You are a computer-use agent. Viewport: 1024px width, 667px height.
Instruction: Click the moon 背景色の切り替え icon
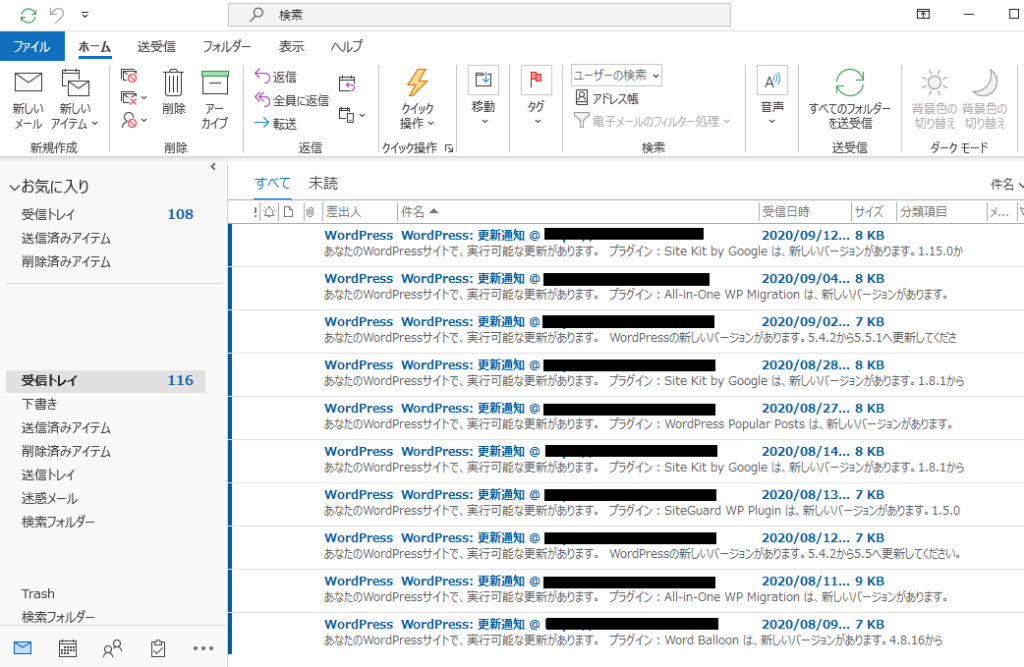985,99
